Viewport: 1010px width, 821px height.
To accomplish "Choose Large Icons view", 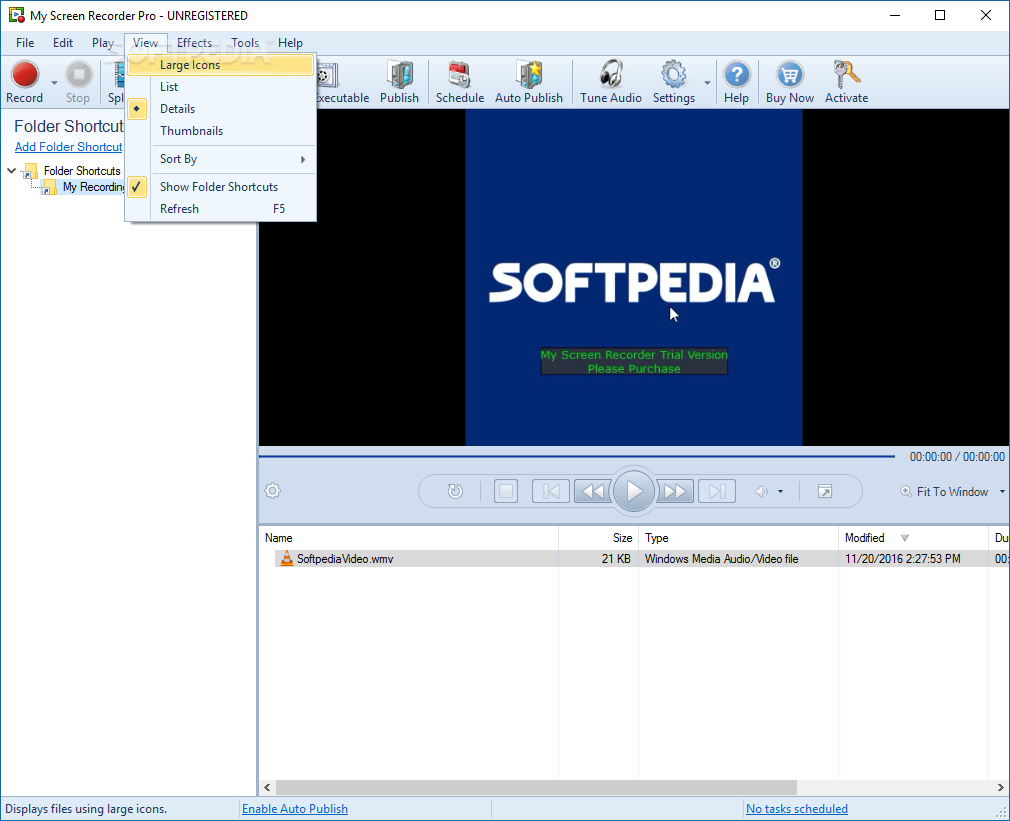I will click(220, 65).
